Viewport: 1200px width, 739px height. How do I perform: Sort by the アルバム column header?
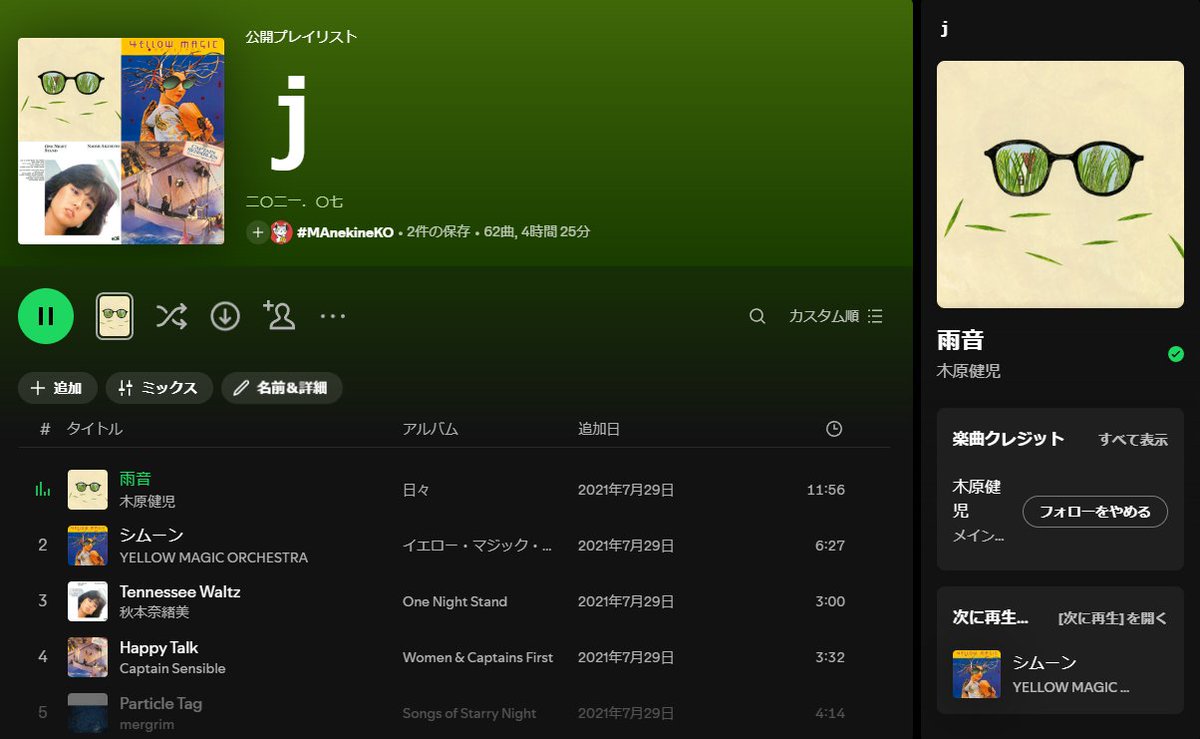[430, 429]
